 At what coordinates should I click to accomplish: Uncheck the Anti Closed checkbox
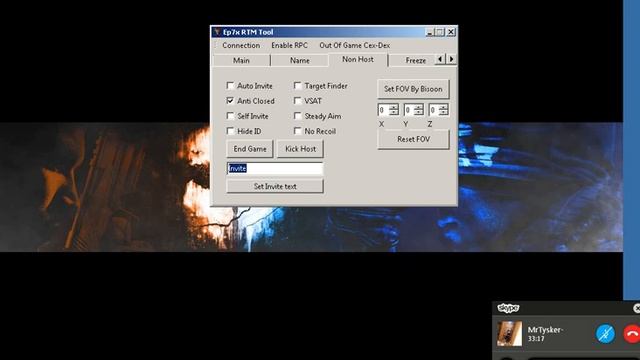tap(230, 101)
